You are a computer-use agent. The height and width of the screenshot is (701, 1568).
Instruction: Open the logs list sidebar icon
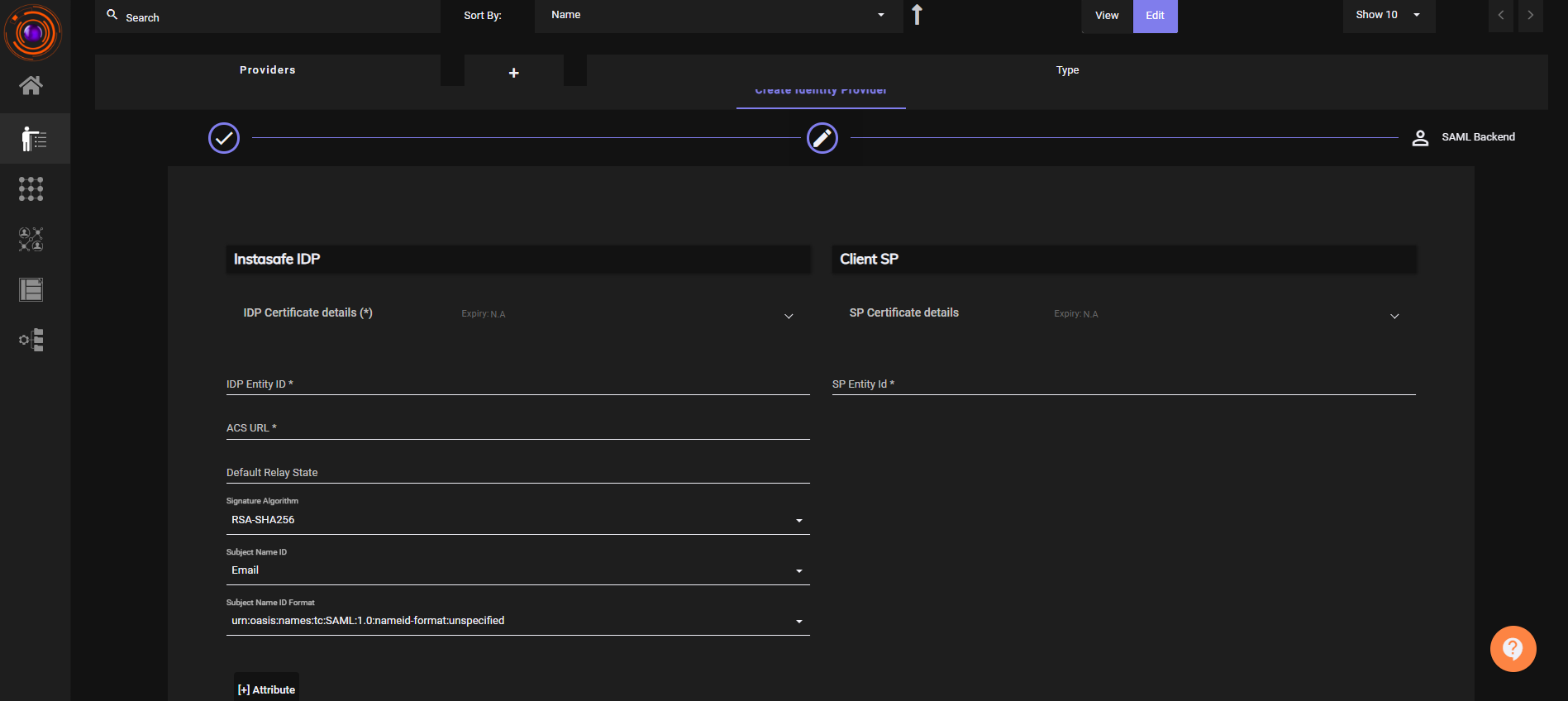coord(31,290)
